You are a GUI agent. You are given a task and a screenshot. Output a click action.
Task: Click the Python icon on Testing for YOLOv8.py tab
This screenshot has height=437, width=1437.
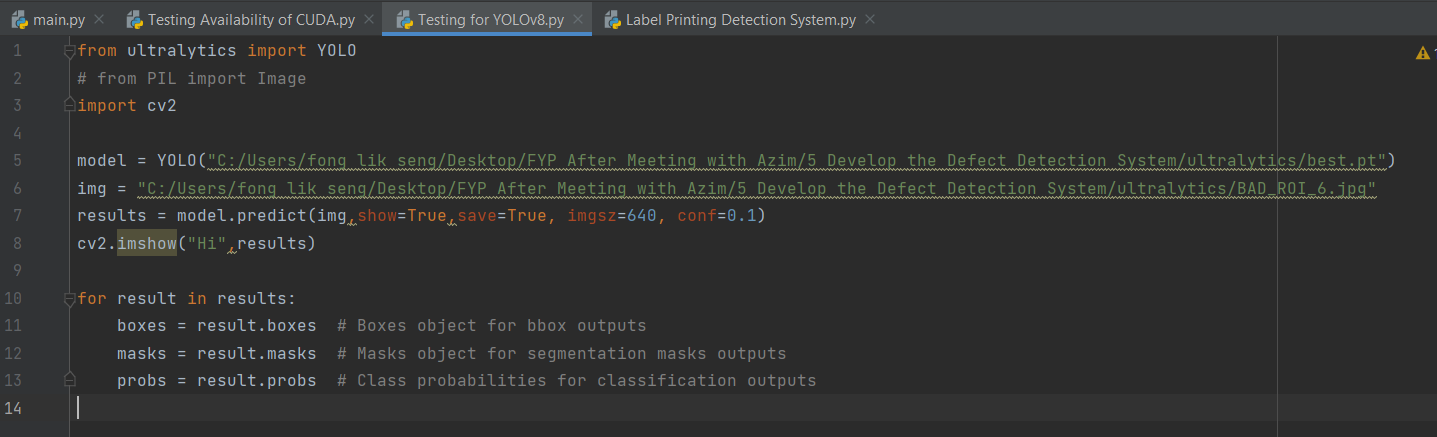pyautogui.click(x=404, y=19)
